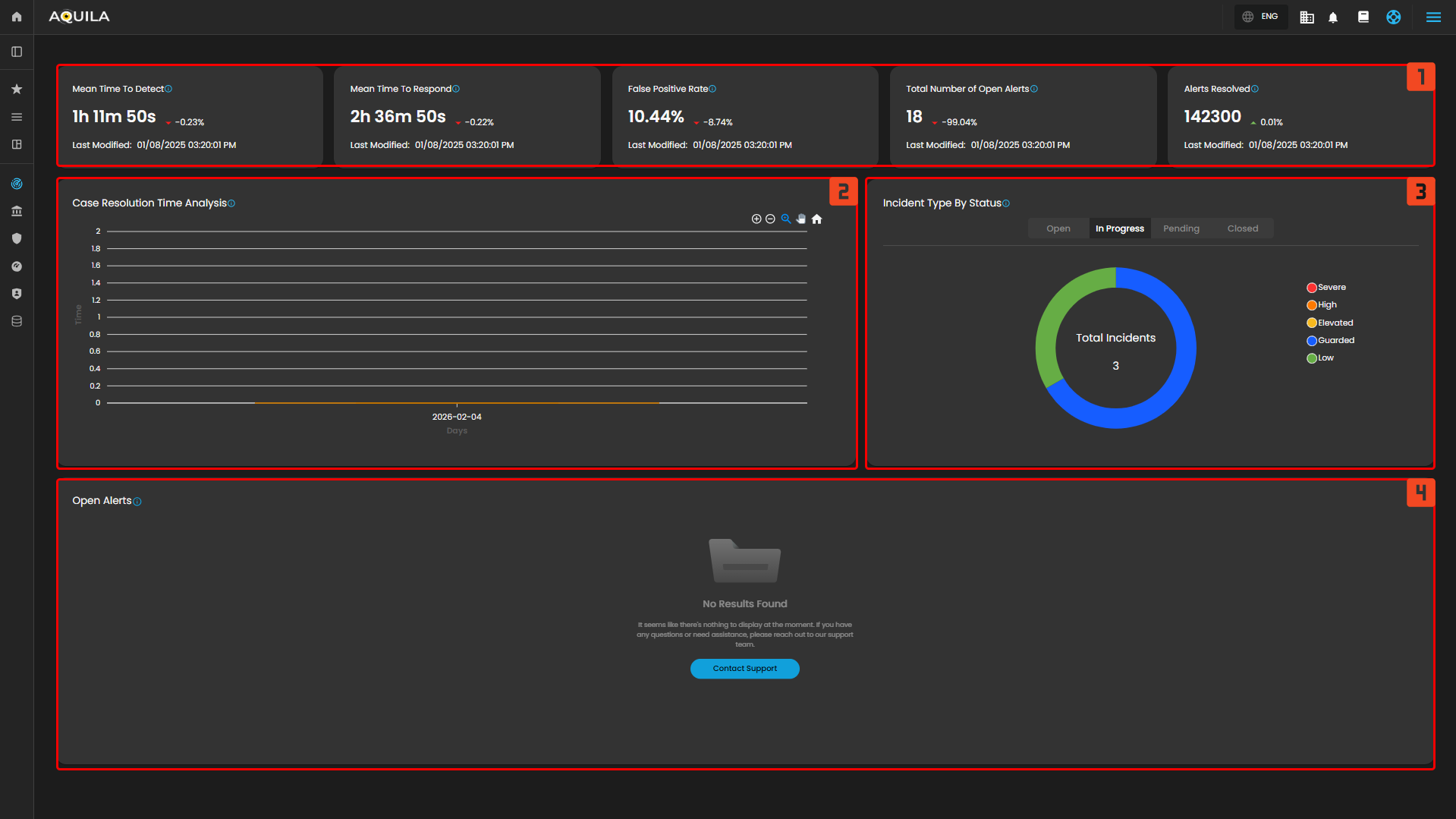Image resolution: width=1456 pixels, height=819 pixels.
Task: Open the documentation book icon
Action: (x=1363, y=17)
